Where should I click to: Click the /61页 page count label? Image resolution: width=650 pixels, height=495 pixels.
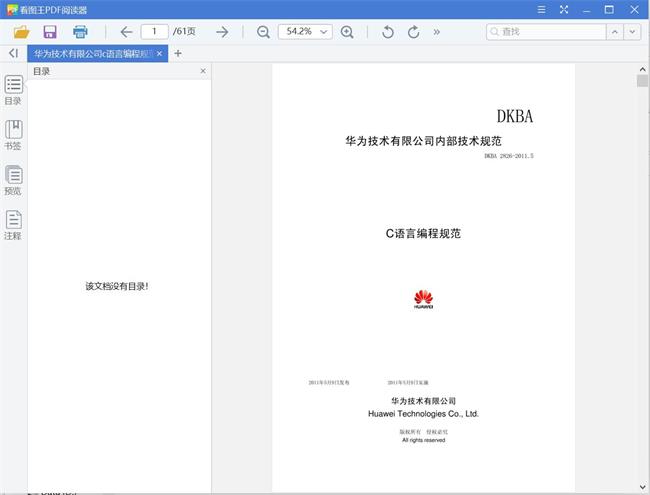[x=184, y=32]
